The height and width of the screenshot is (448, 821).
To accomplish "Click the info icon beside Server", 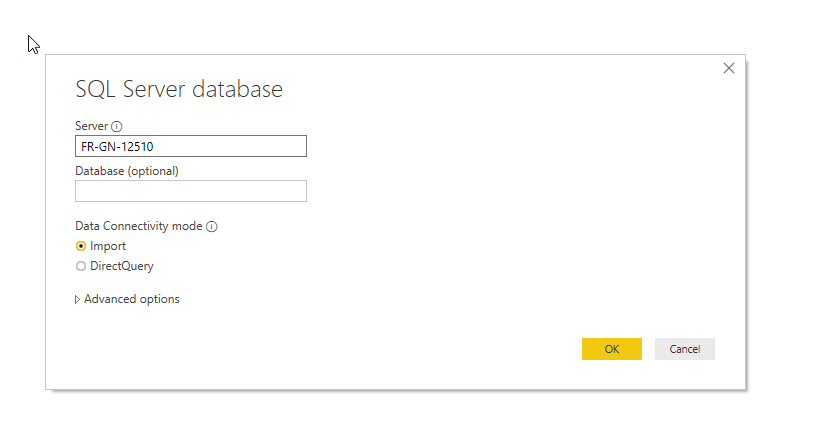I will (116, 127).
